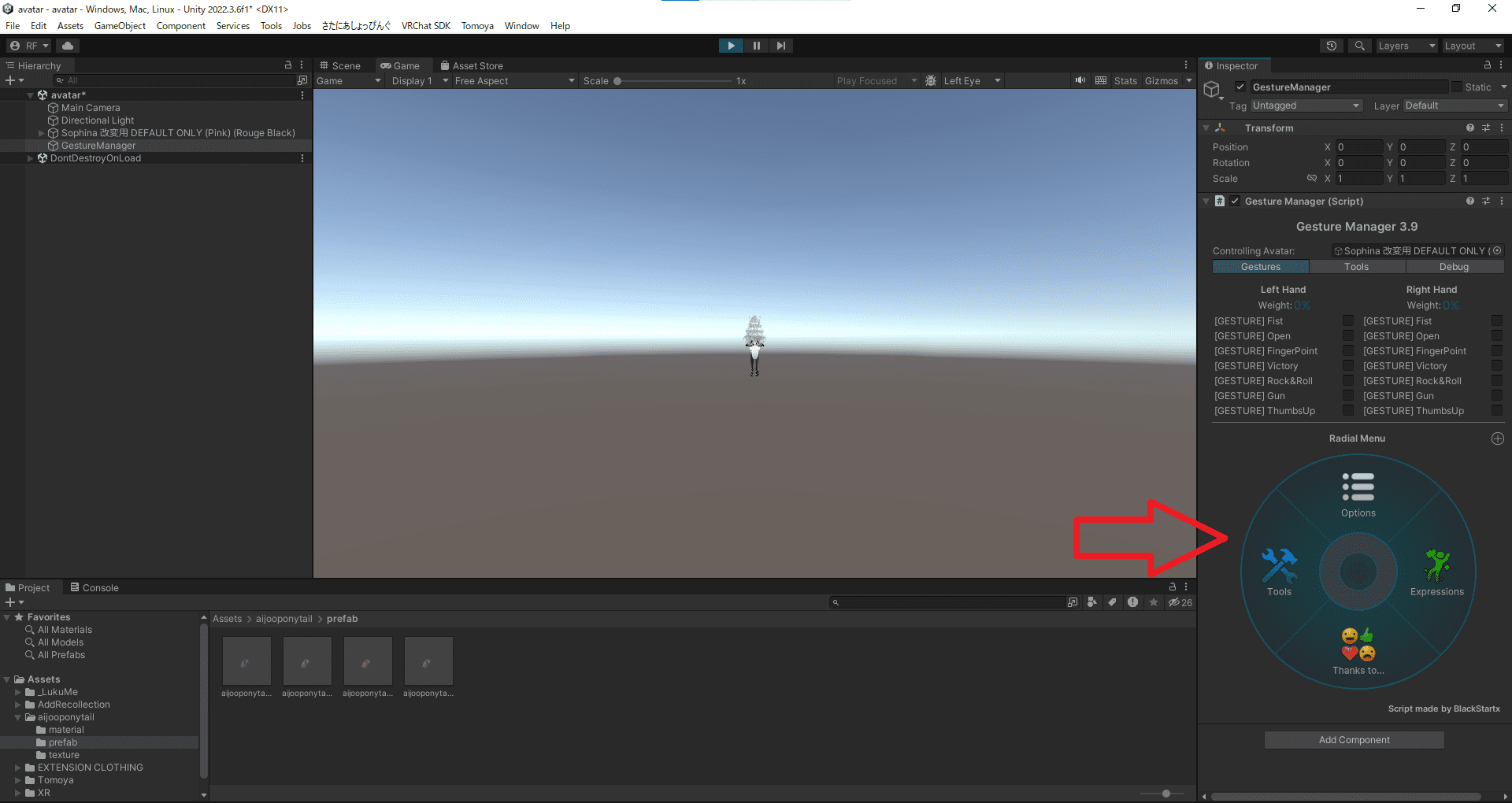Open the Tag dropdown in the Inspector
Image resolution: width=1512 pixels, height=803 pixels.
tap(1306, 105)
